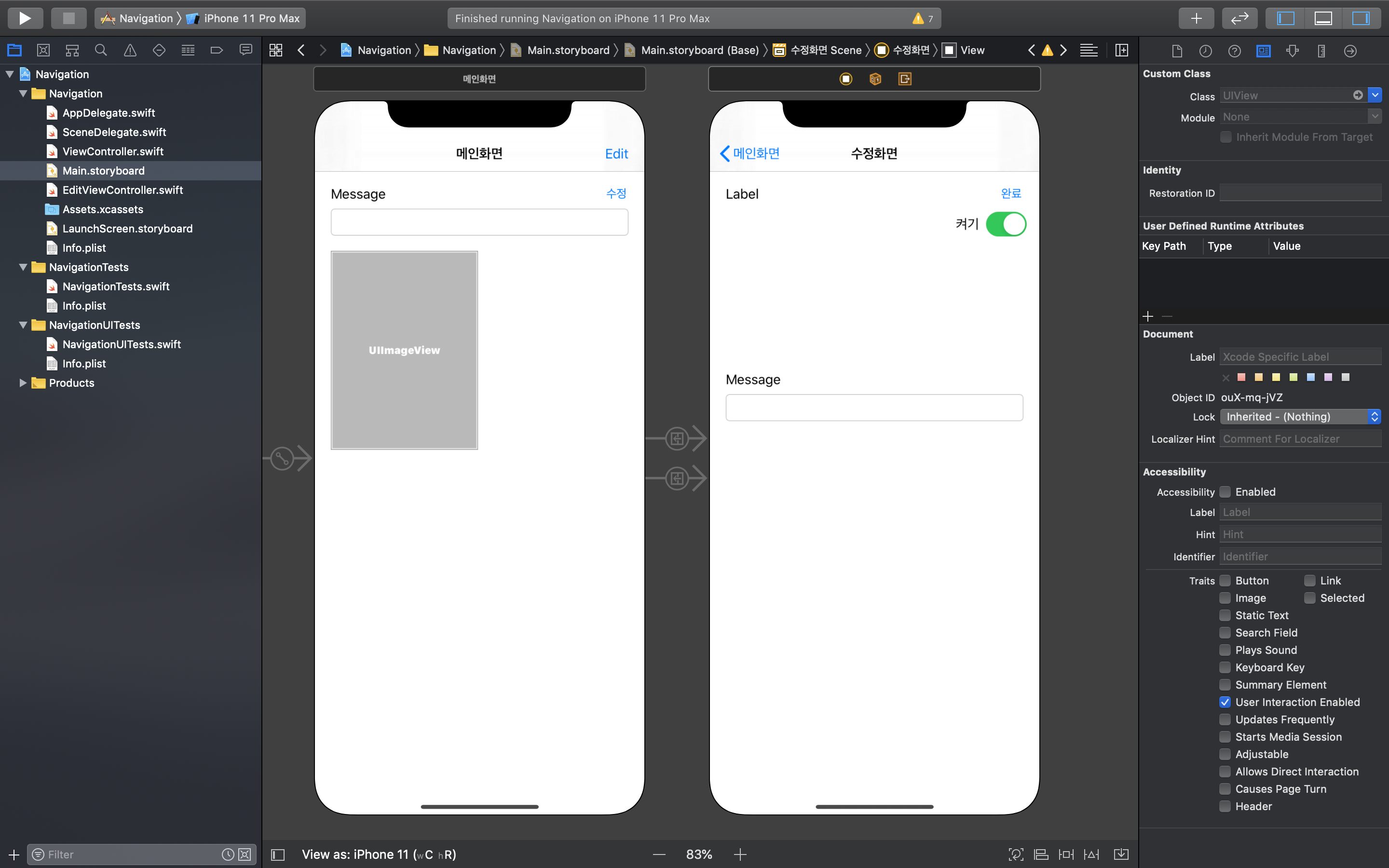The height and width of the screenshot is (868, 1389).
Task: Uncheck User Interaction Enabled trait
Action: tap(1225, 702)
